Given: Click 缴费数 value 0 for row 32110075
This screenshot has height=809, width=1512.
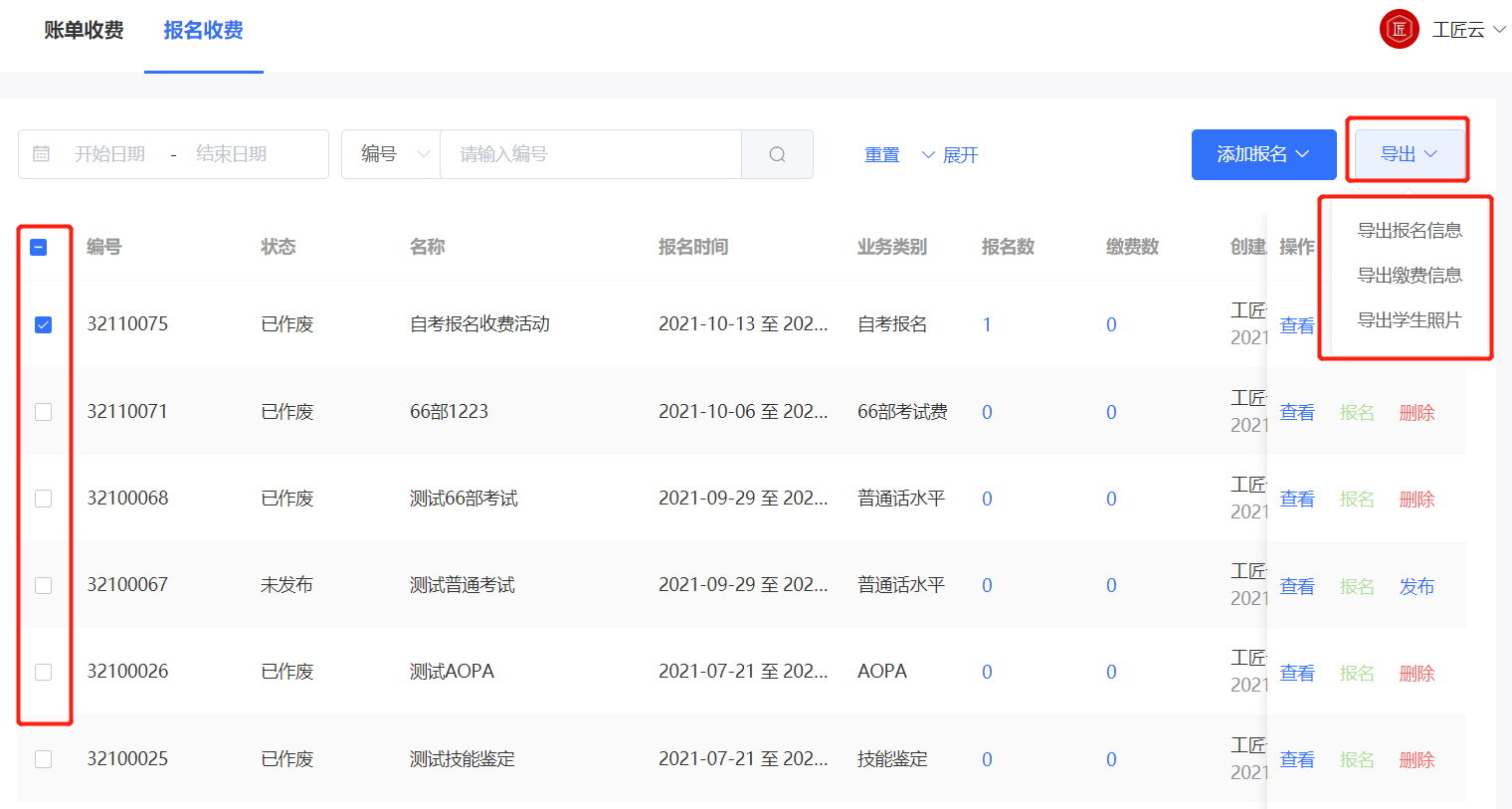Looking at the screenshot, I should coord(1111,324).
